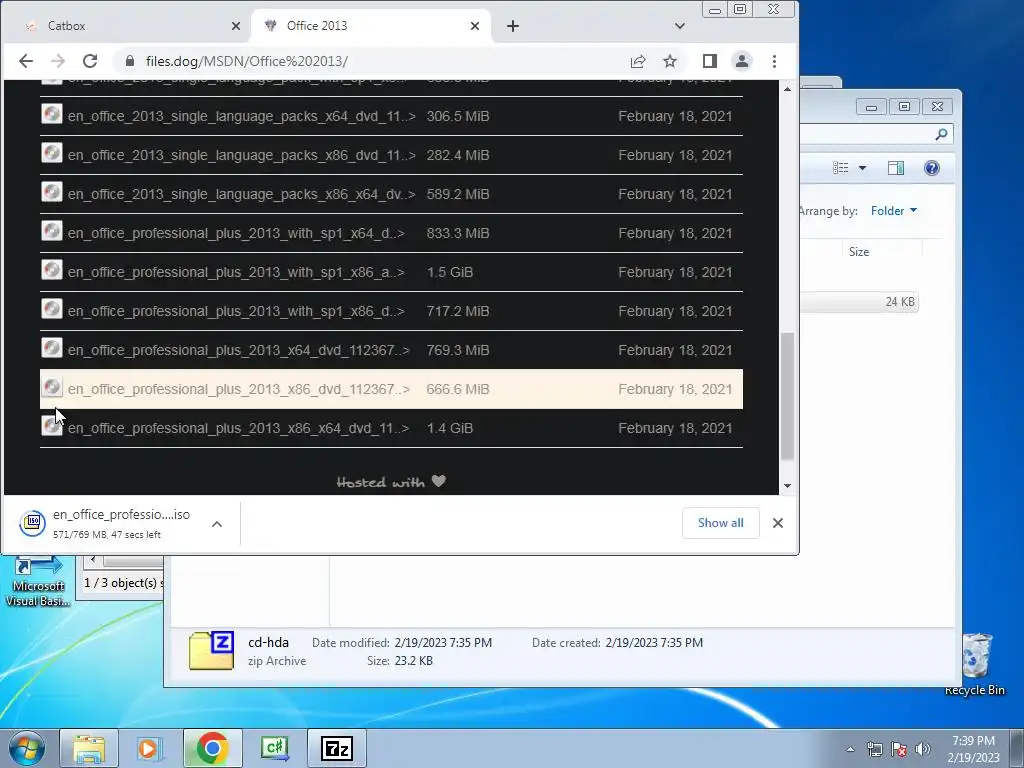Open the 7-Zip taskbar icon
1024x768 pixels.
pyautogui.click(x=337, y=748)
